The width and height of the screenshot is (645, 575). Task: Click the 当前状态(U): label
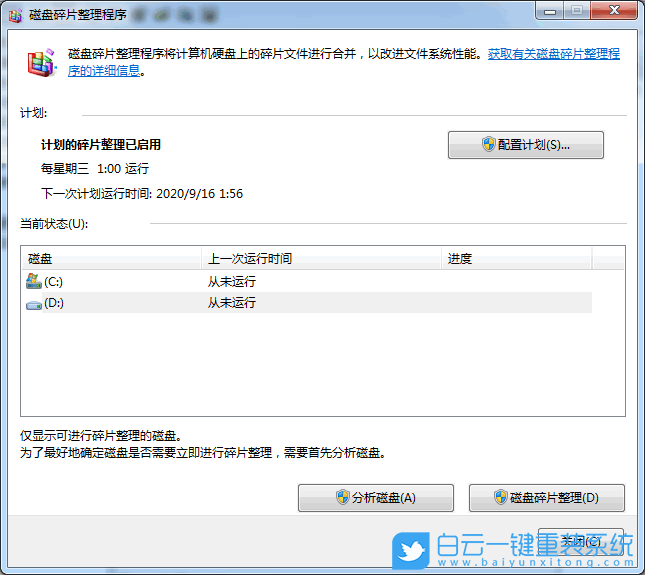[54, 224]
